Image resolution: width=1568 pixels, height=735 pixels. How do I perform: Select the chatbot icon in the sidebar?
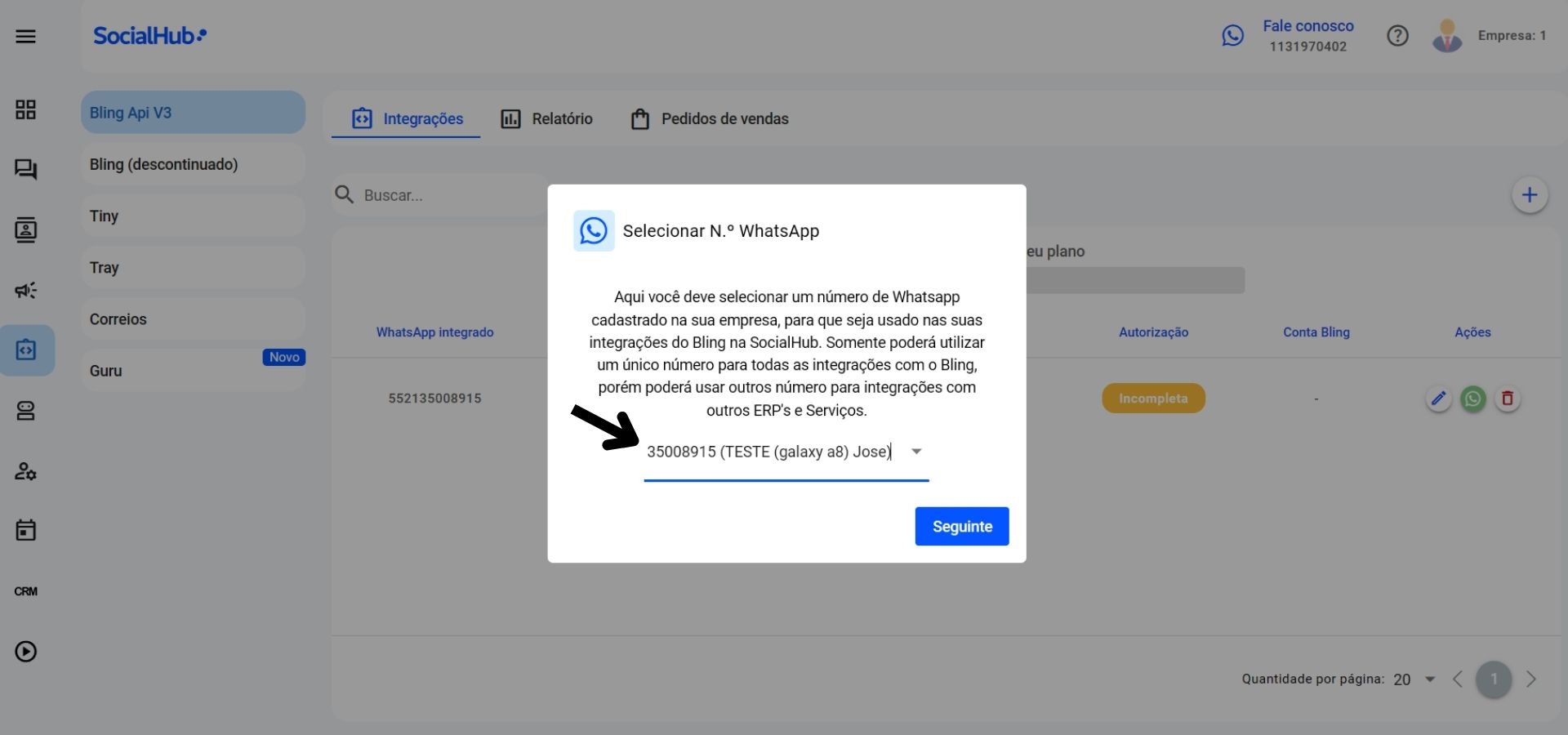(27, 411)
